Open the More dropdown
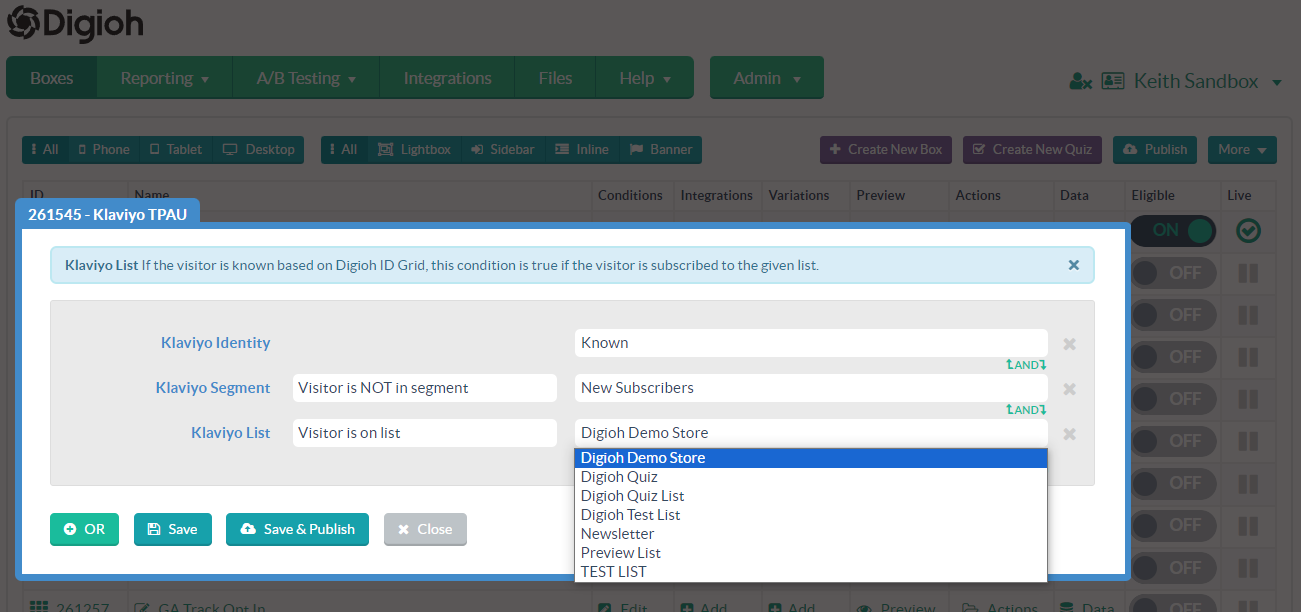Screen dimensions: 1301x612 click(x=1241, y=149)
